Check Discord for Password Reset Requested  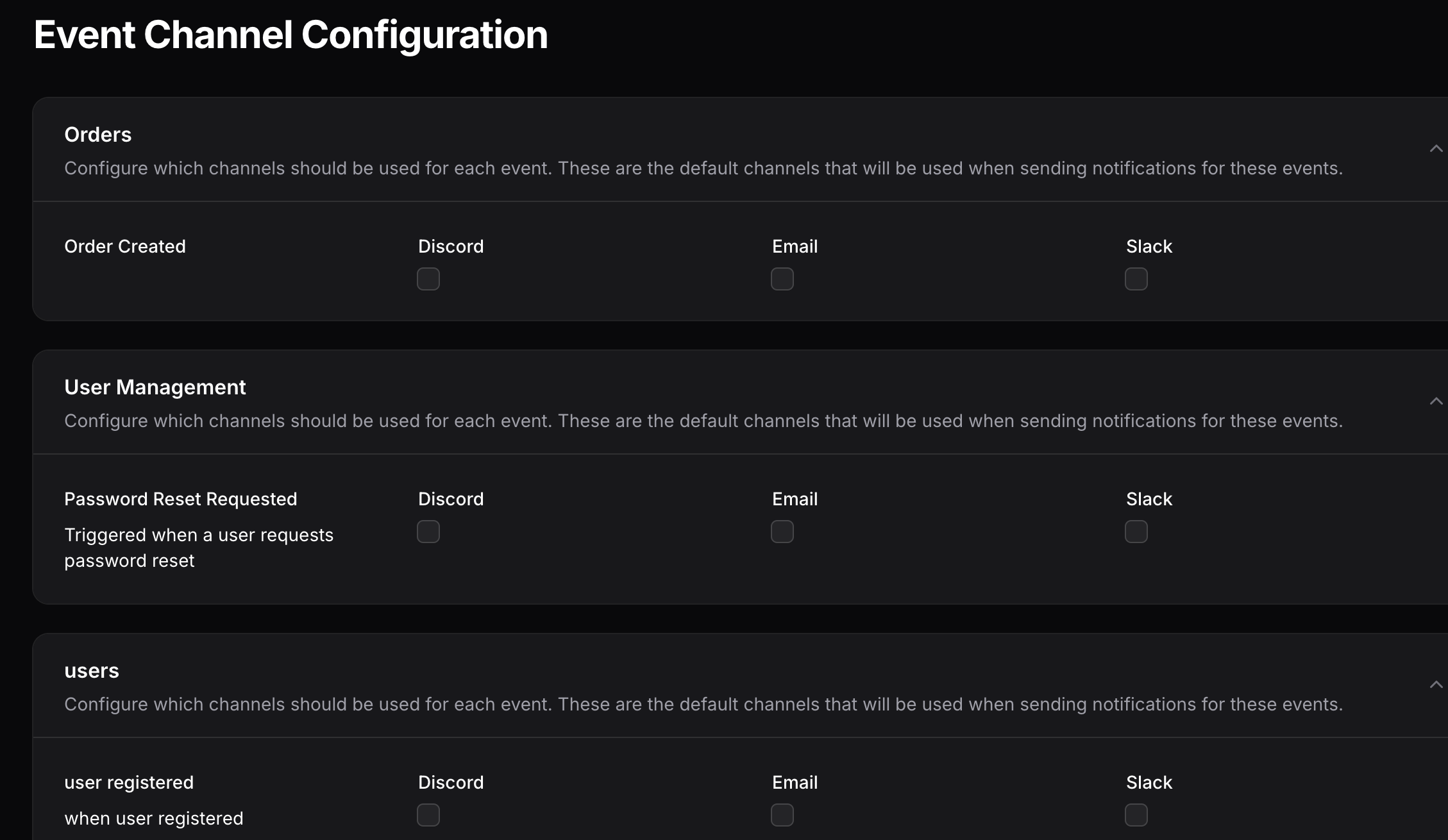click(x=428, y=532)
